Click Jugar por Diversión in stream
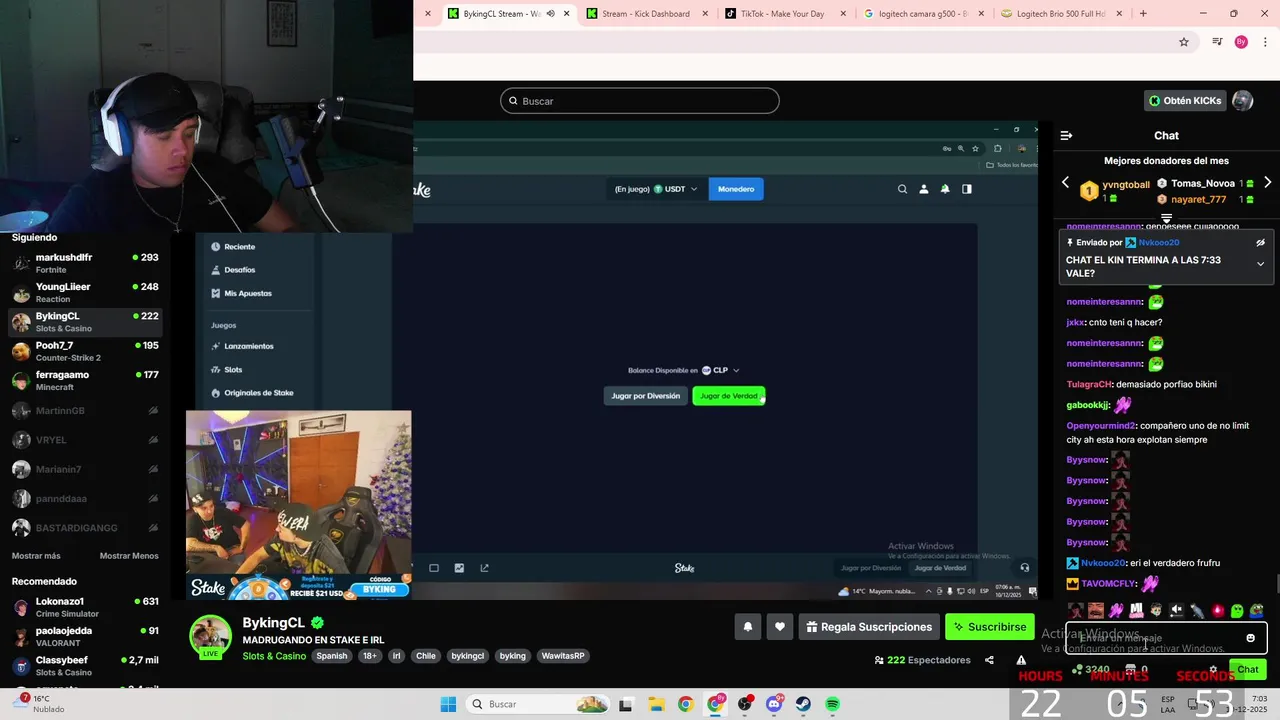 pyautogui.click(x=646, y=396)
